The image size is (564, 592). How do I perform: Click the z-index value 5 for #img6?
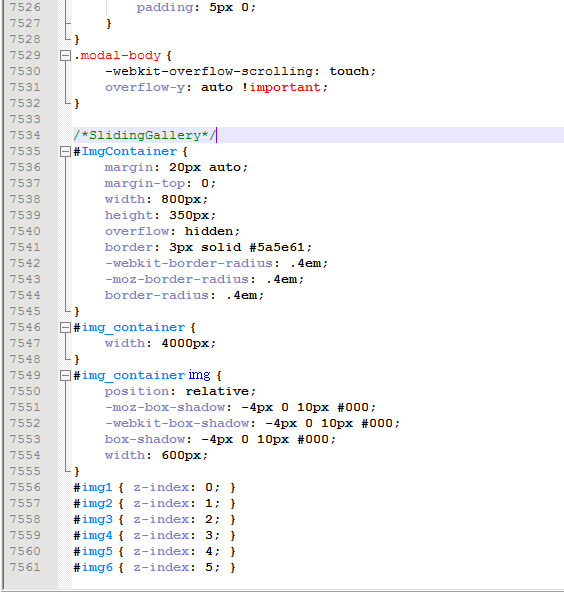click(209, 567)
